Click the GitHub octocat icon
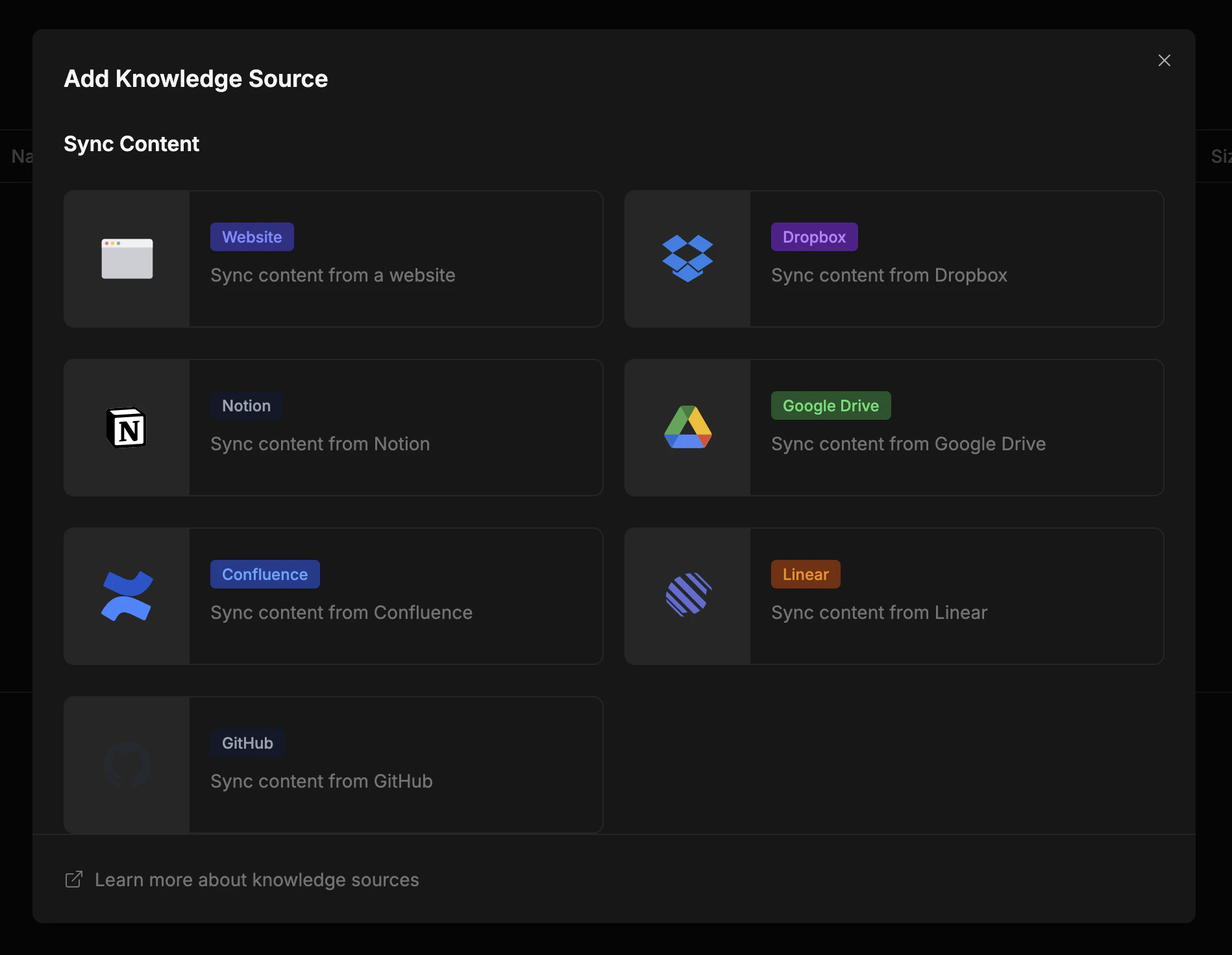This screenshot has width=1232, height=955. coord(127,766)
